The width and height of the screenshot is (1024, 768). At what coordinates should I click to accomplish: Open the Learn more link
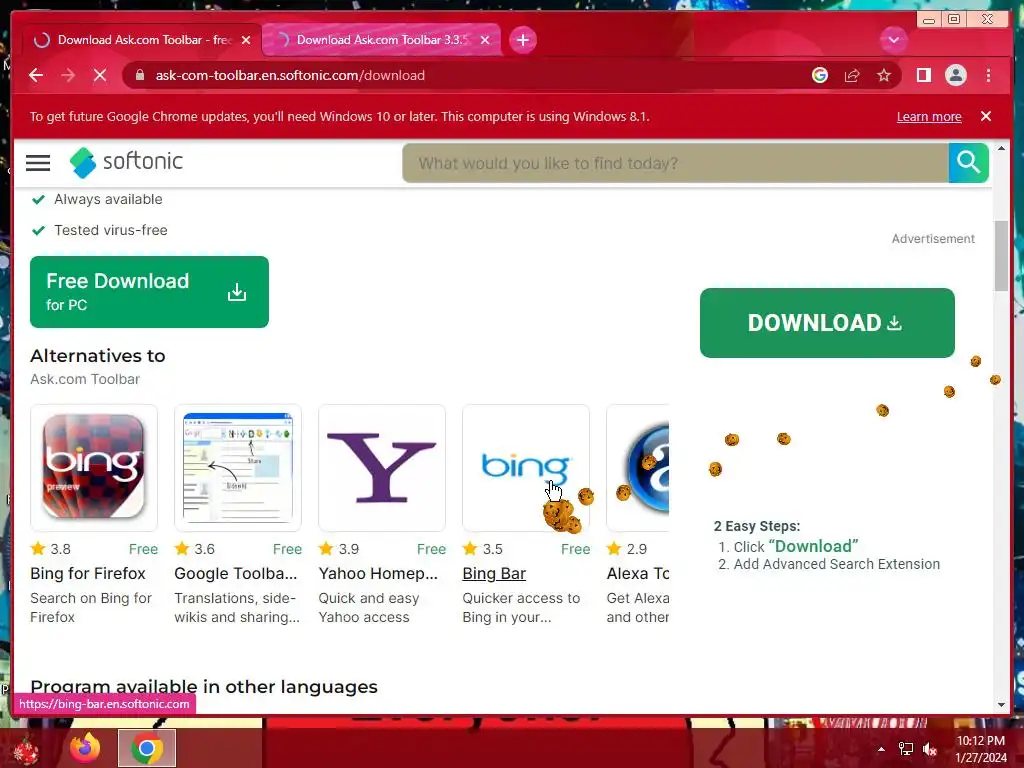(x=929, y=116)
